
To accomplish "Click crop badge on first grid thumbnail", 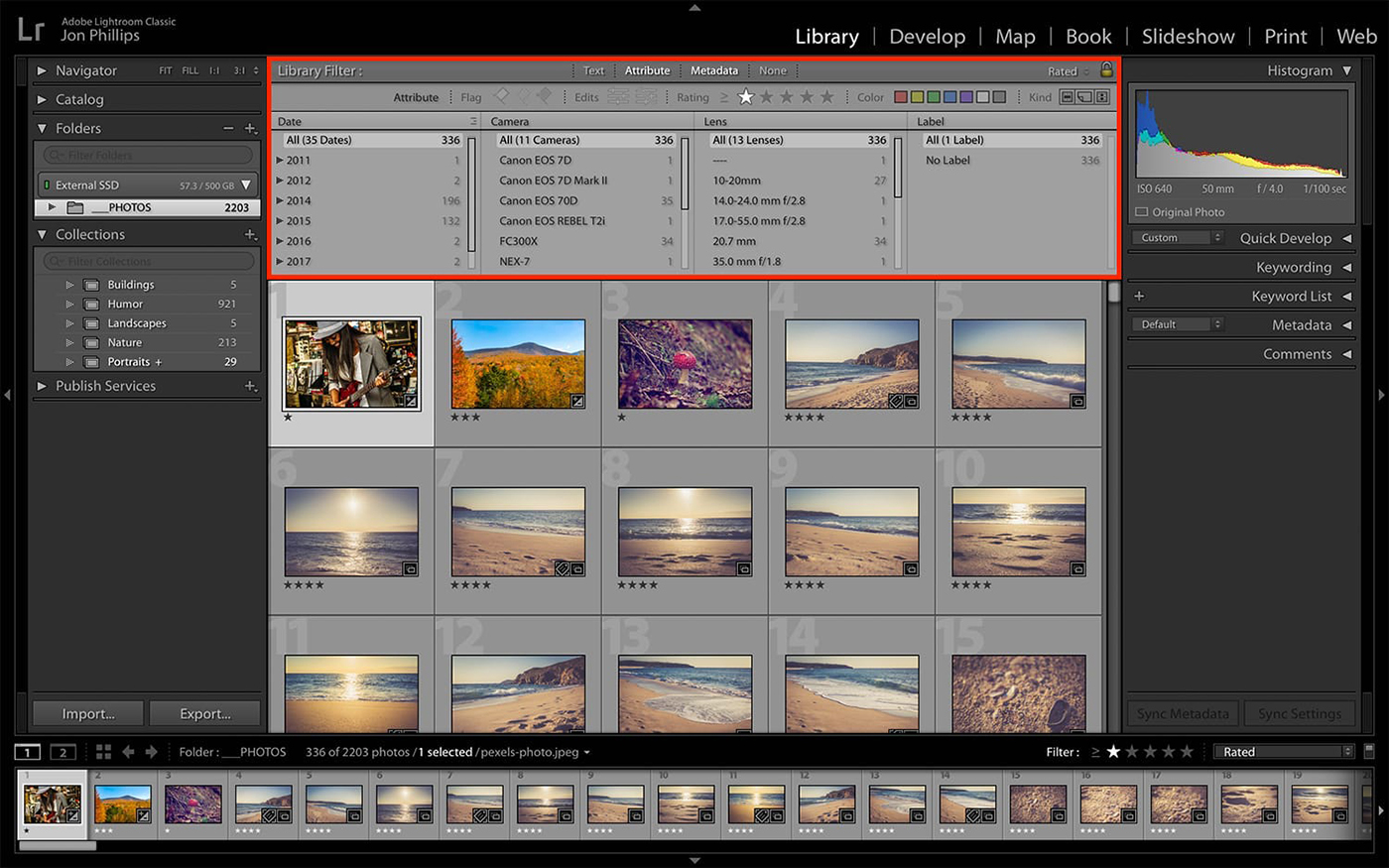I will pyautogui.click(x=411, y=401).
